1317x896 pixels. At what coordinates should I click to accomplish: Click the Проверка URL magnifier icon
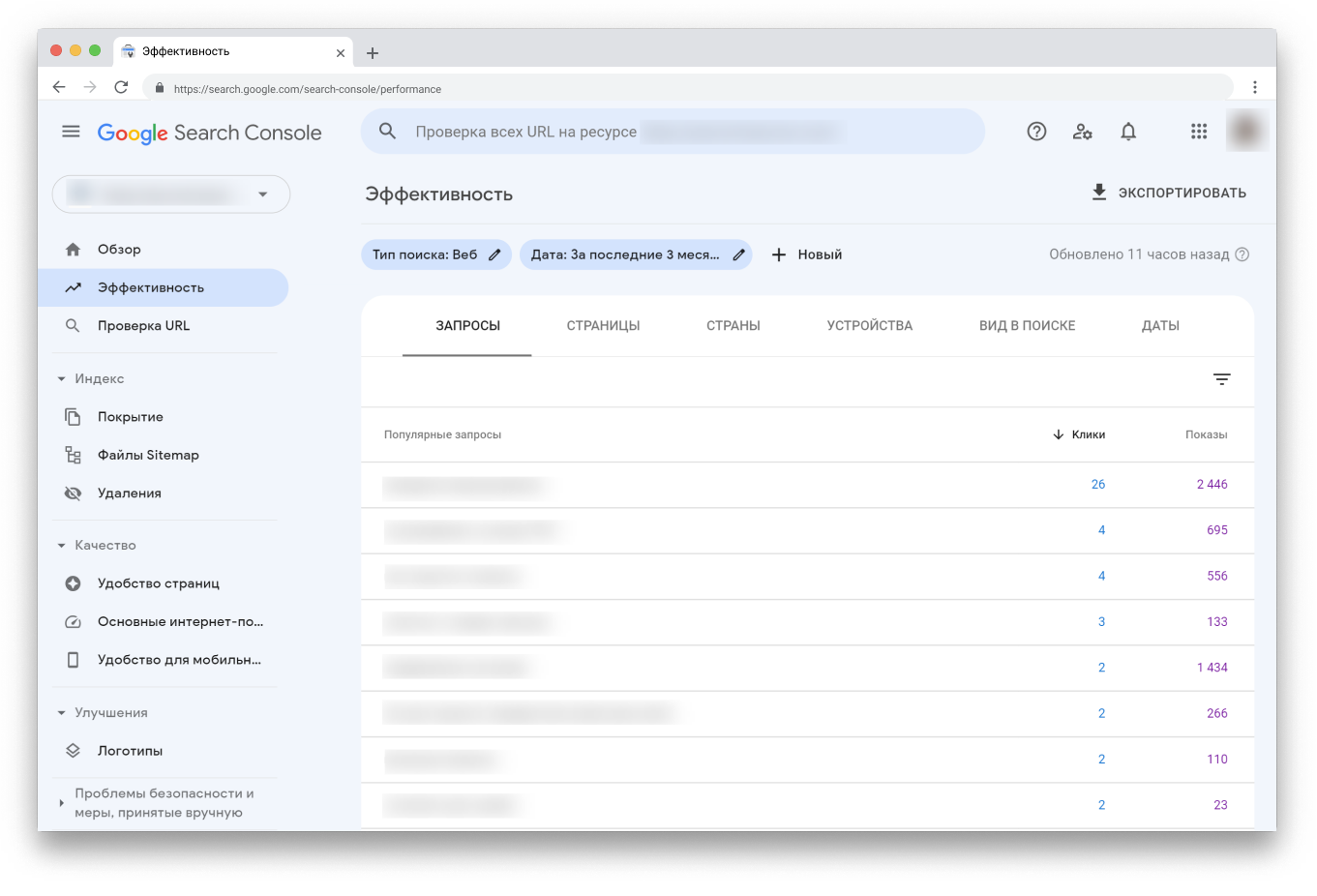click(73, 325)
